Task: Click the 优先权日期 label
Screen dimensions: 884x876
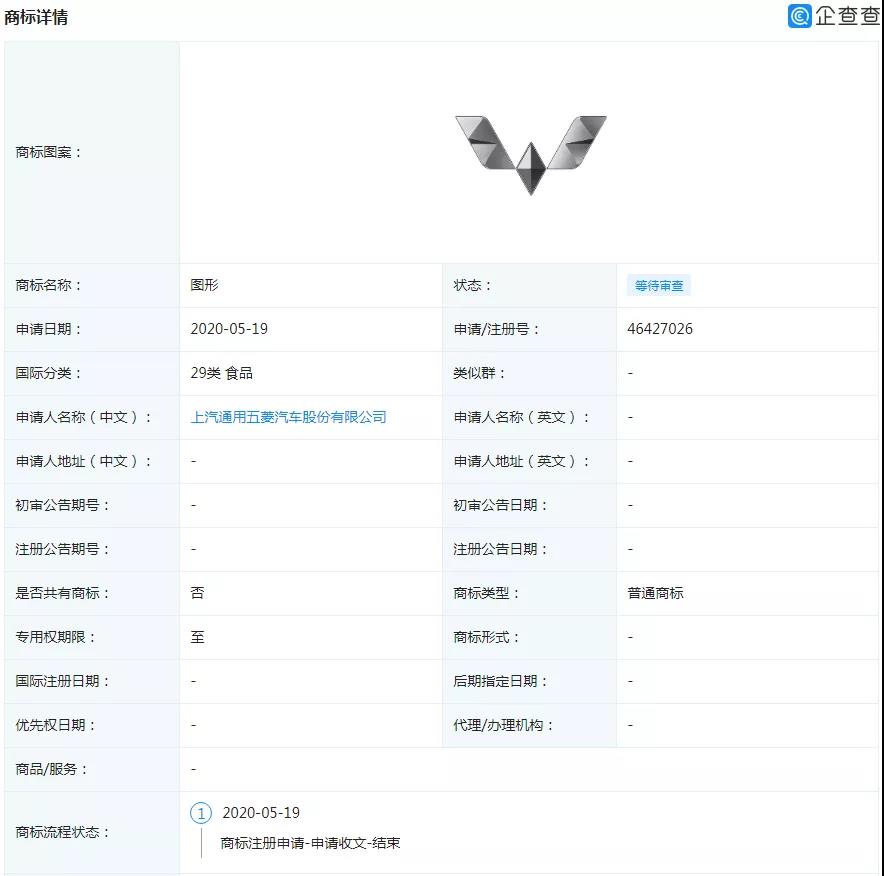Action: click(55, 725)
